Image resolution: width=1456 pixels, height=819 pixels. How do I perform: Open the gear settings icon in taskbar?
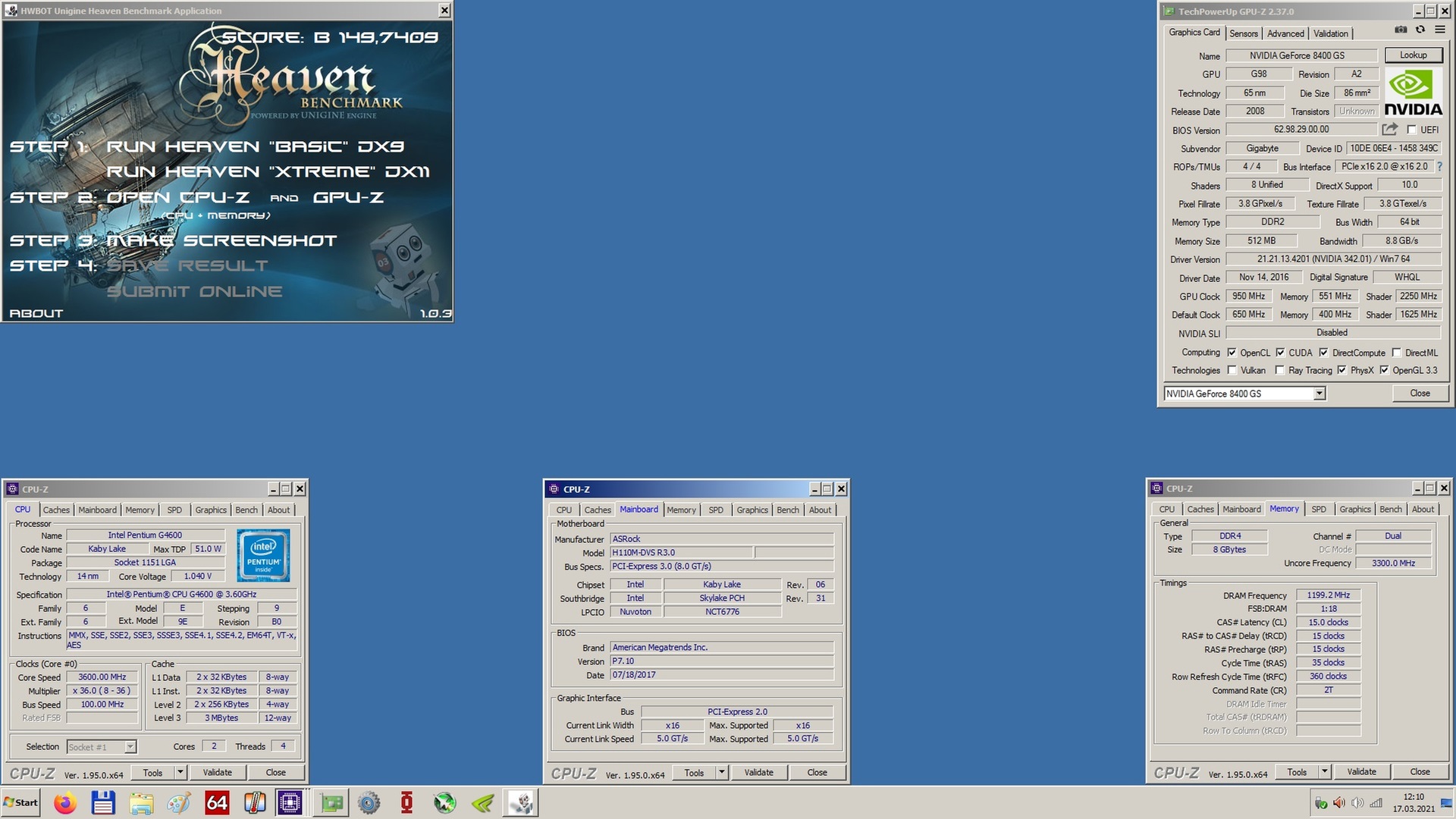point(369,802)
